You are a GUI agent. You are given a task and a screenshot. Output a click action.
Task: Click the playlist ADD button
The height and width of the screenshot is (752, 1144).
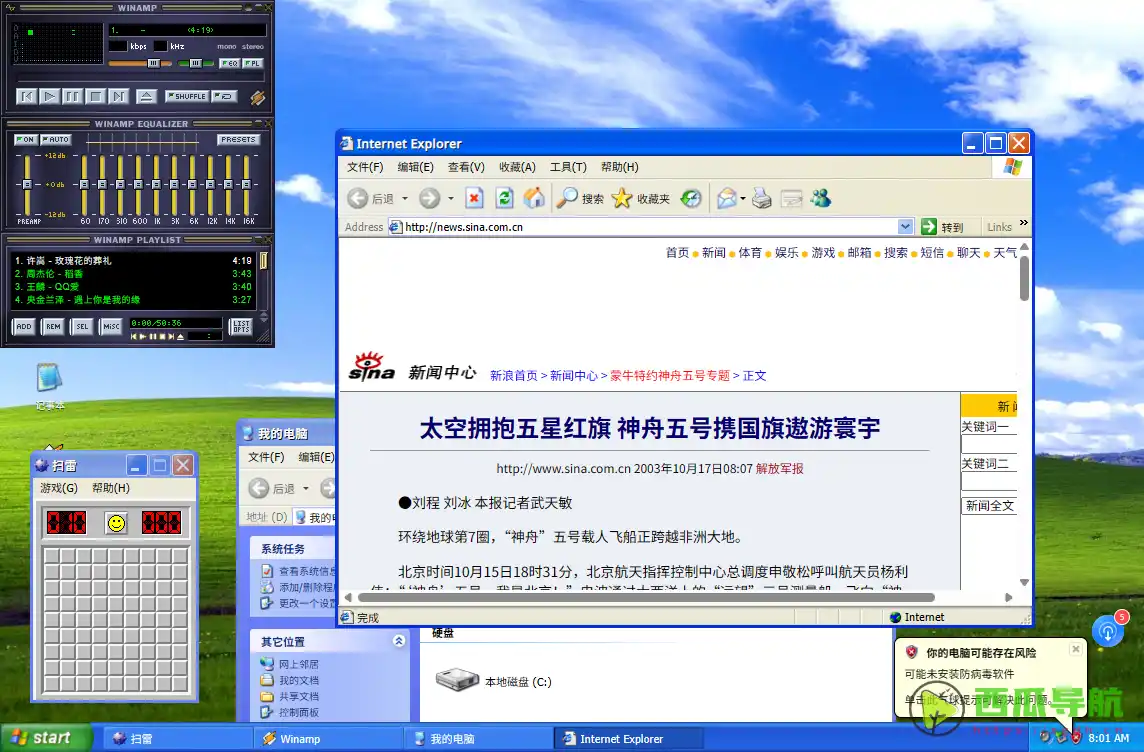[x=24, y=327]
